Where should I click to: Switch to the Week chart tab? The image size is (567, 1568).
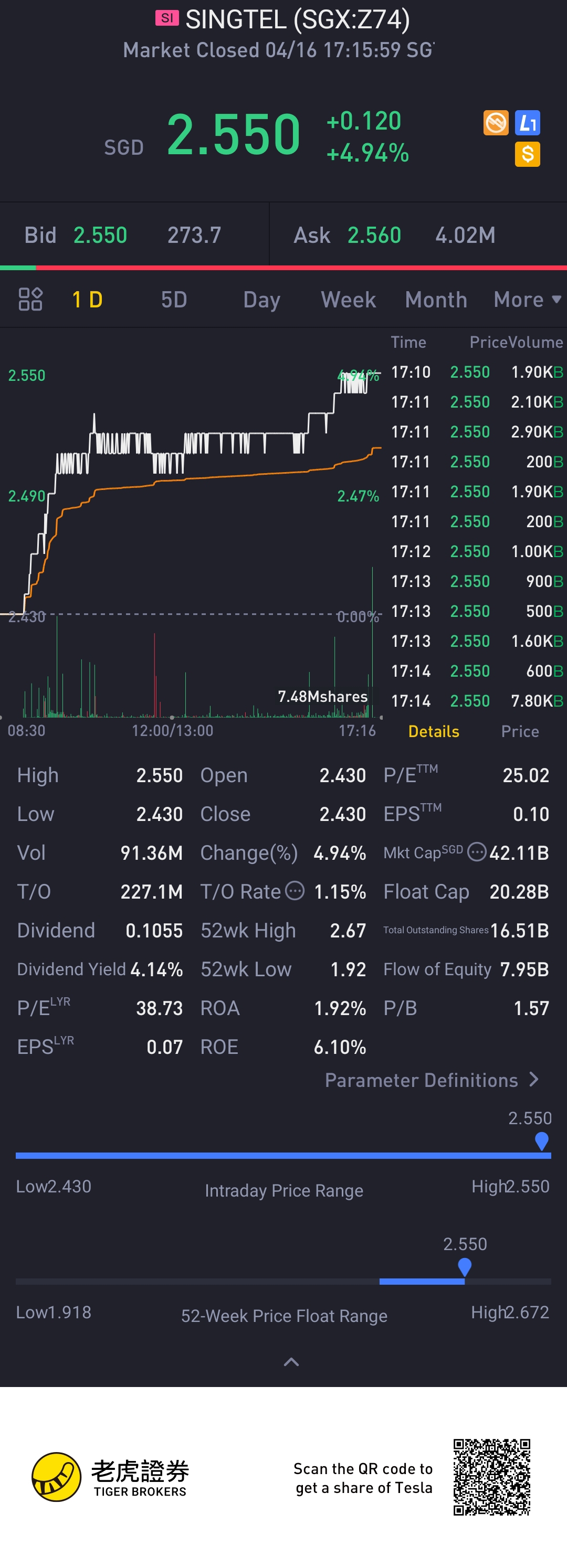point(349,300)
